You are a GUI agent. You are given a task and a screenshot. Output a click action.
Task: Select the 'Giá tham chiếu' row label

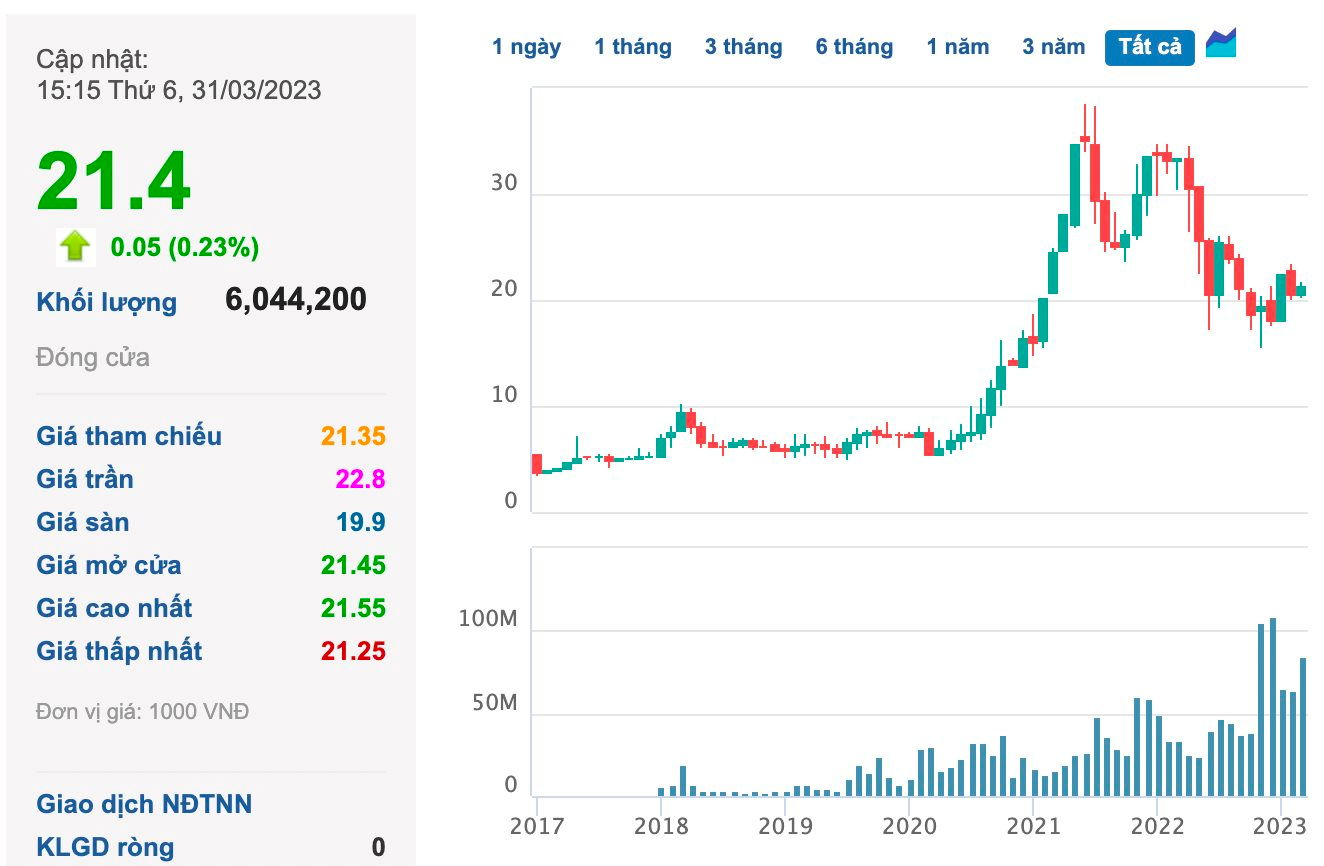tap(129, 436)
